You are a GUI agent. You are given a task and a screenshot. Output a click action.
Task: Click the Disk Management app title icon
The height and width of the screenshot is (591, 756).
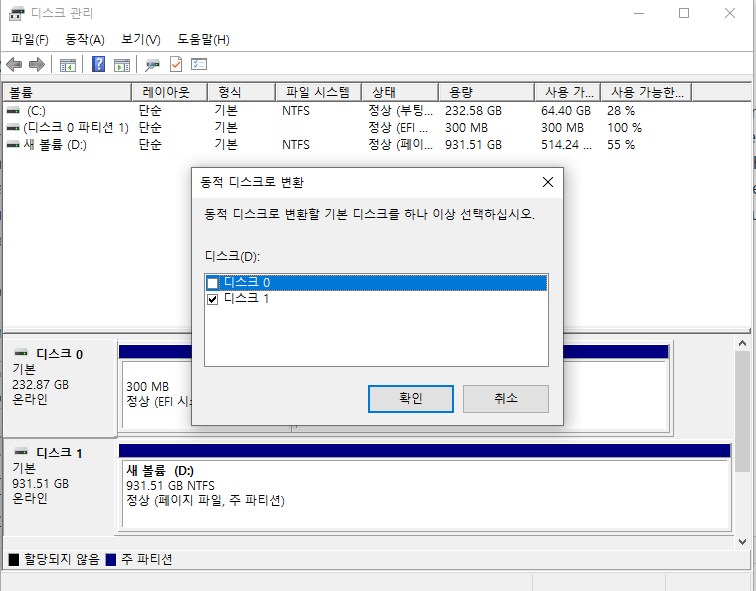[16, 13]
